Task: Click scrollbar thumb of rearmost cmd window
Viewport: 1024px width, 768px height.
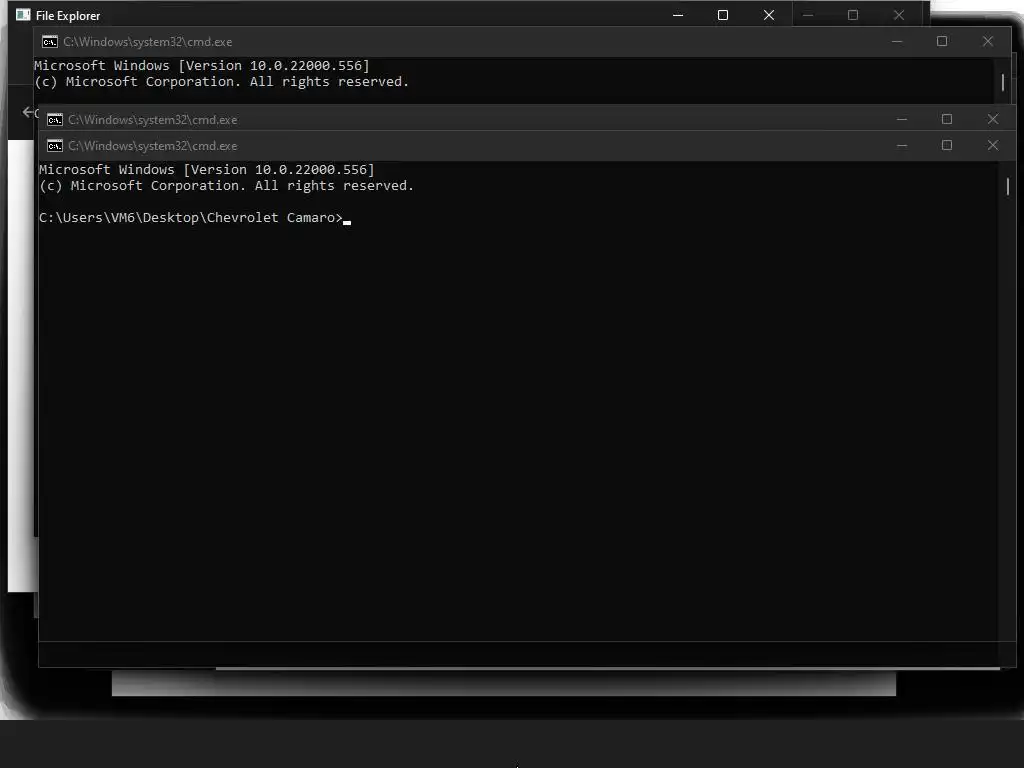Action: click(x=1002, y=82)
